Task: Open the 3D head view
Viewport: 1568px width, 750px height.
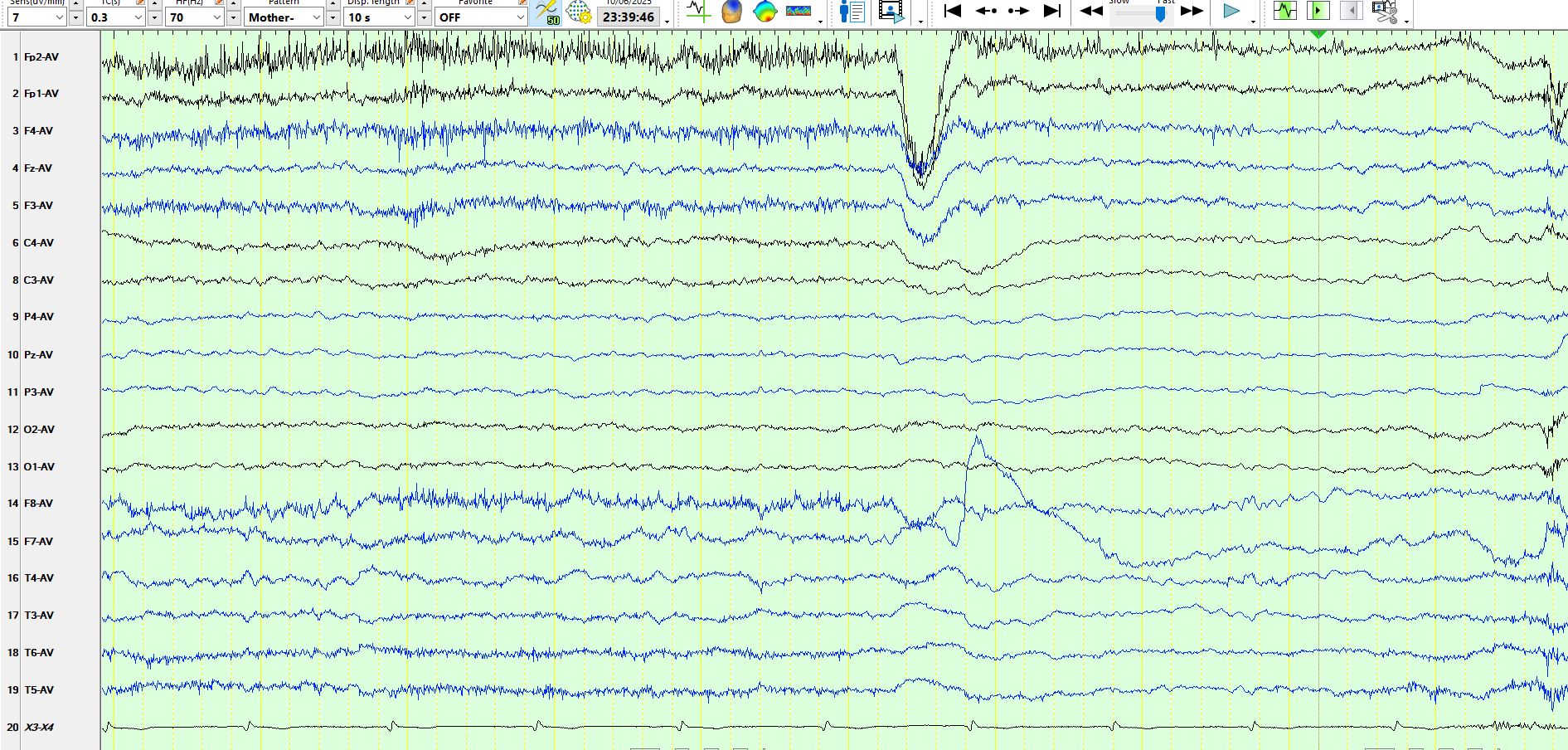Action: click(731, 12)
